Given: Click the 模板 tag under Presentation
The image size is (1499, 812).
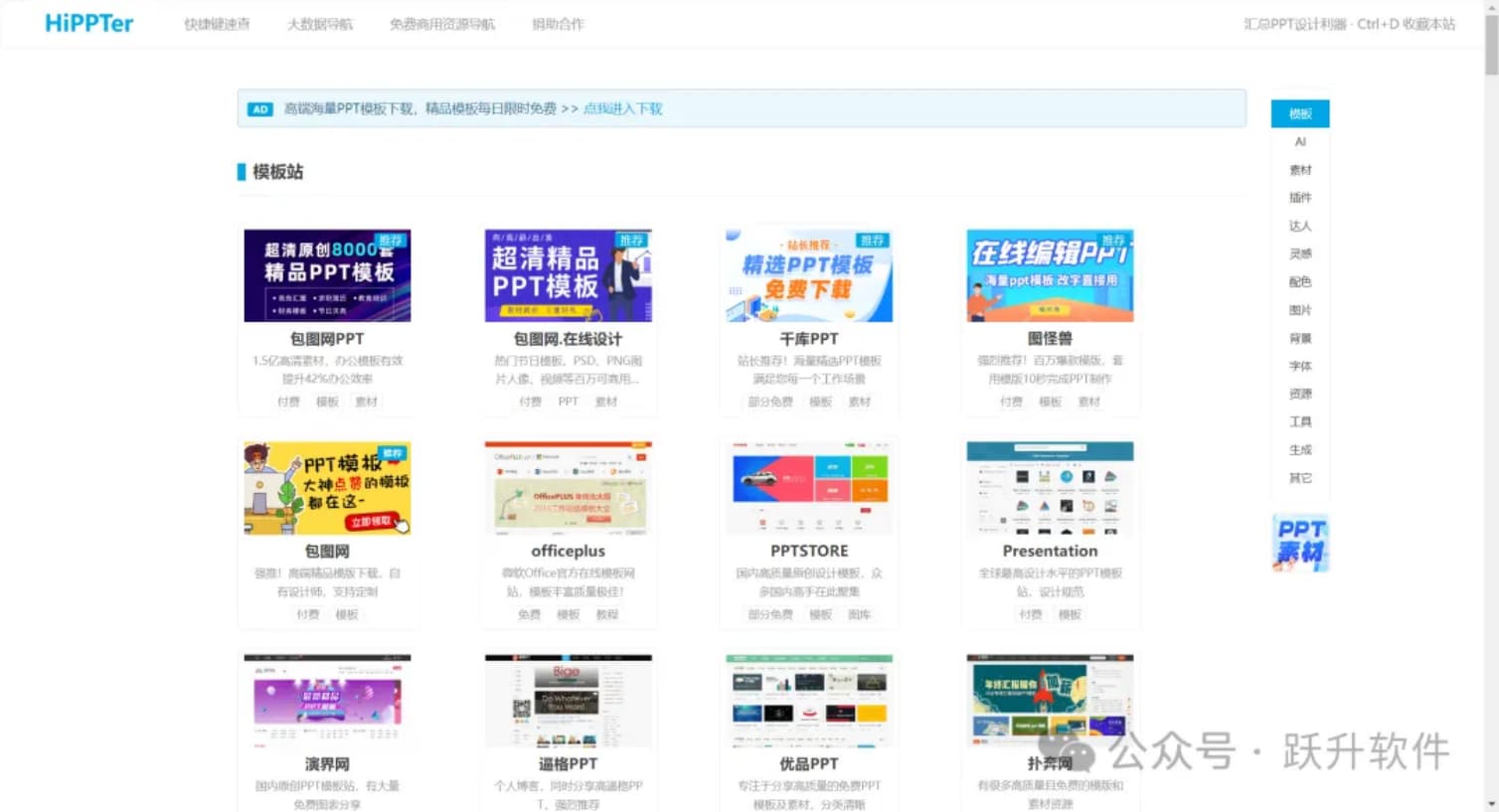Looking at the screenshot, I should pos(1070,614).
